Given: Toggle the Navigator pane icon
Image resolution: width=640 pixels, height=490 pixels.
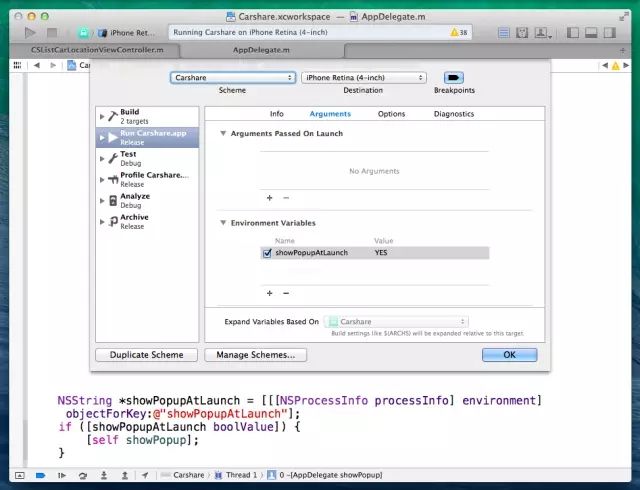Looking at the screenshot, I should [573, 33].
